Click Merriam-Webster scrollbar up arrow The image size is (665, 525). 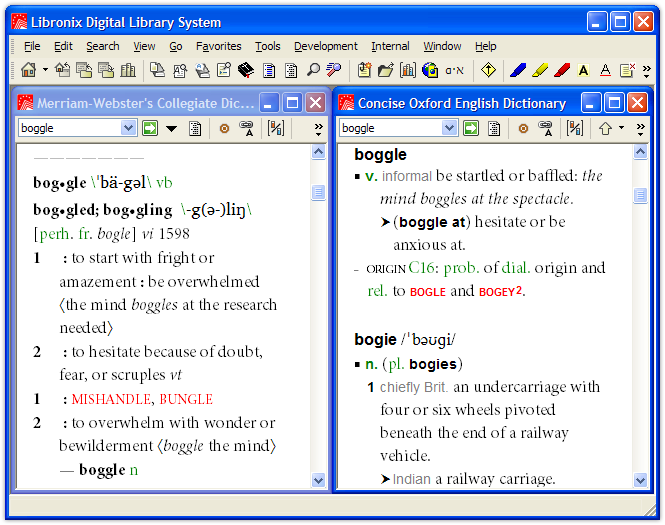coord(318,151)
